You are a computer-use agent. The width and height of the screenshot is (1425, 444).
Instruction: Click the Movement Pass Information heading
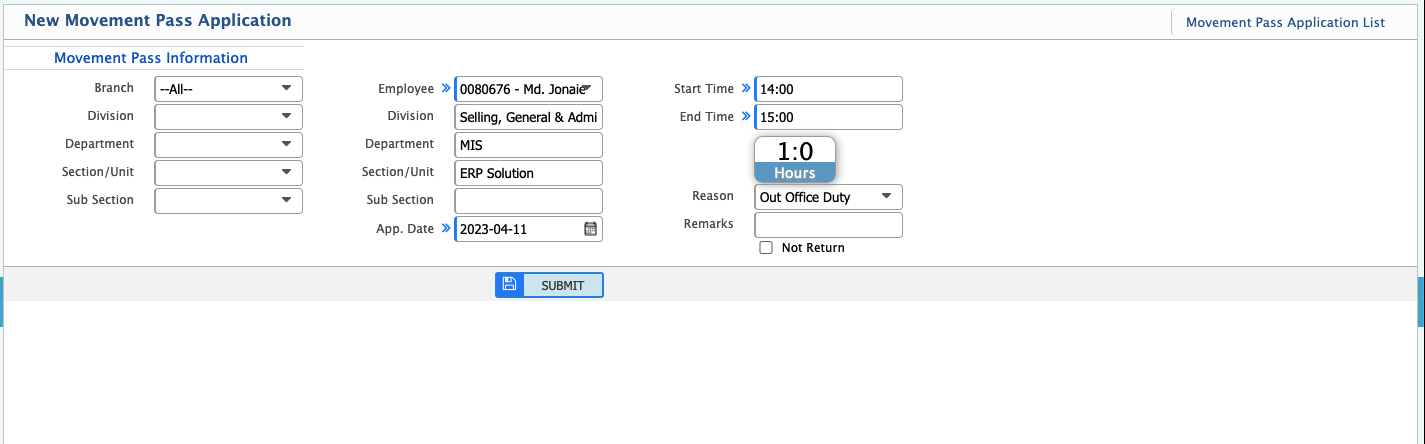(x=151, y=58)
